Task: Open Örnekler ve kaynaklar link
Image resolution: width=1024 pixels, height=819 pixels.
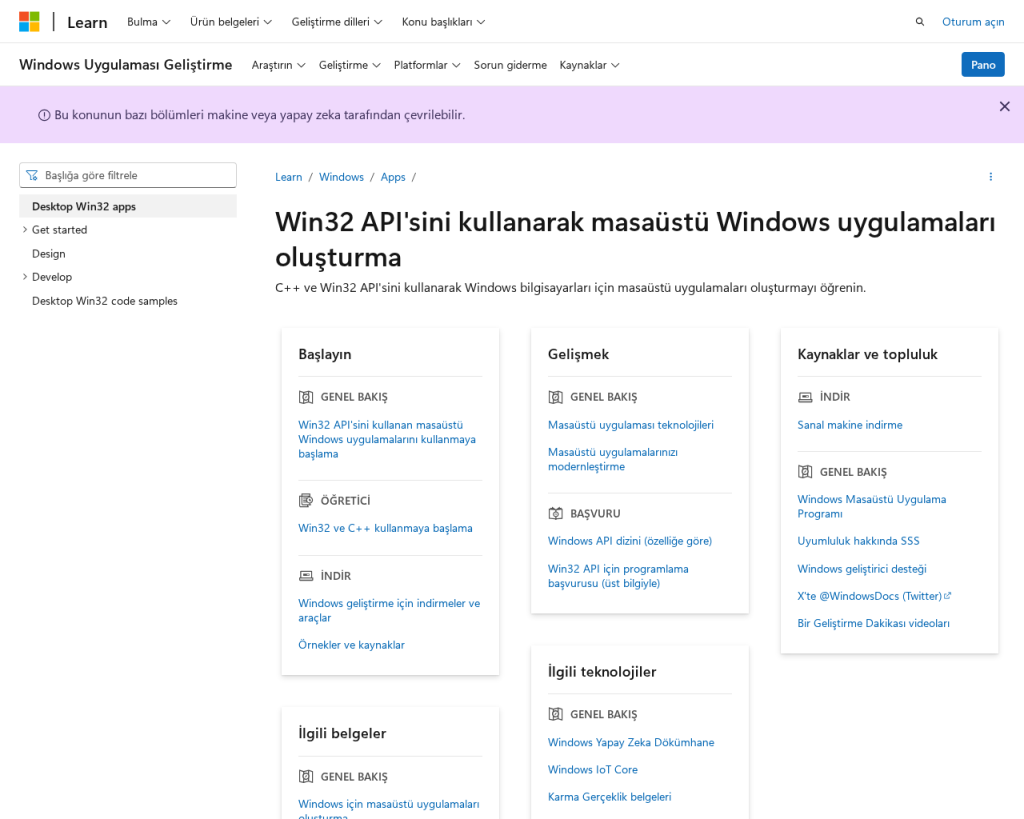Action: (351, 645)
